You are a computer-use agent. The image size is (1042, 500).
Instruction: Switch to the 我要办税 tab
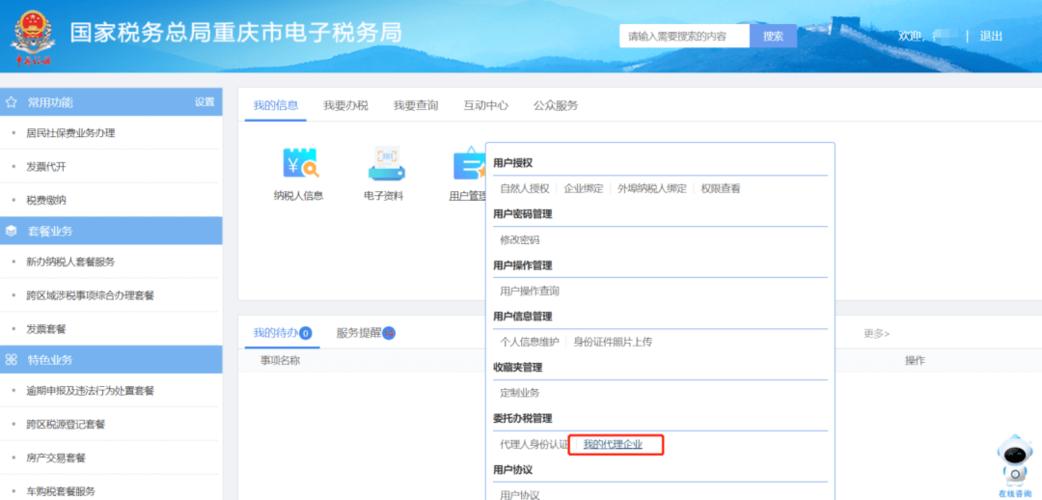(x=346, y=105)
